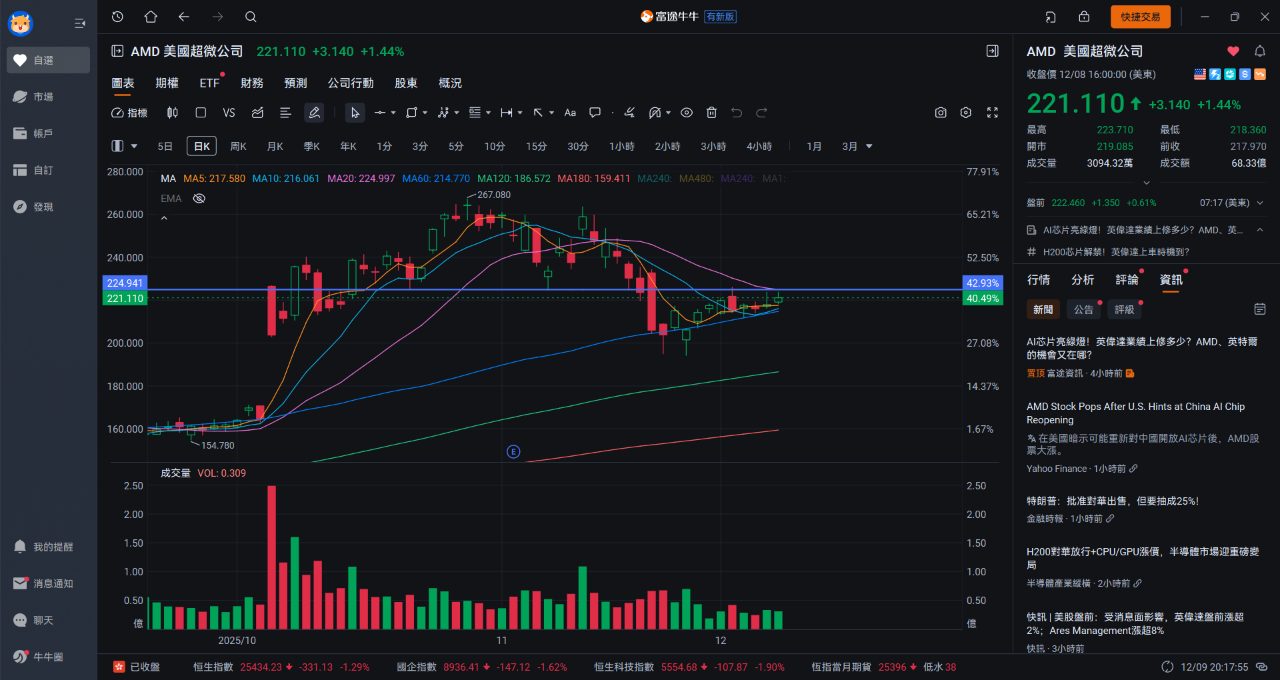Enter fullscreen chart mode
Image resolution: width=1280 pixels, height=680 pixels.
pyautogui.click(x=992, y=113)
